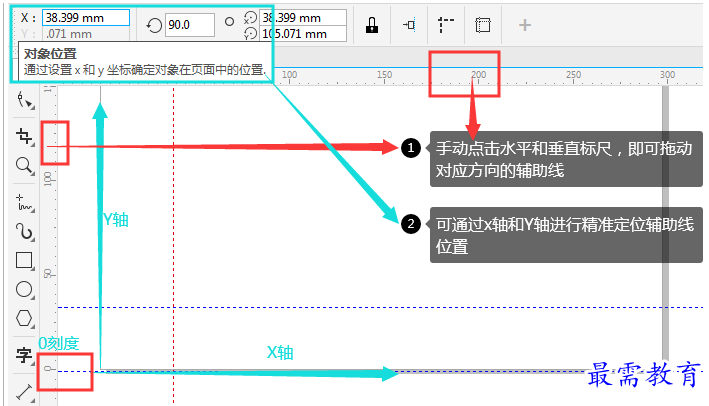This screenshot has width=709, height=406.
Task: Click the horizontal ruler at 150 mark
Action: pos(384,75)
